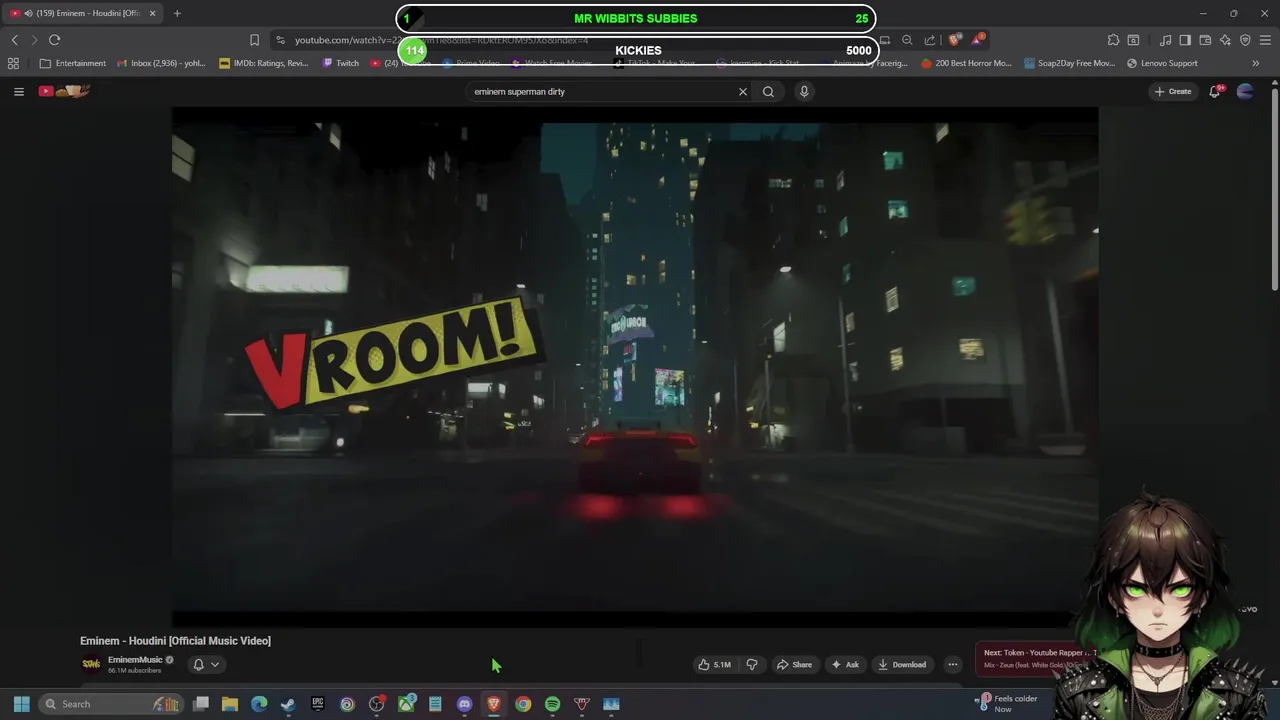This screenshot has width=1280, height=720.
Task: Select the Eminem - Houdini browser tab
Action: (80, 13)
